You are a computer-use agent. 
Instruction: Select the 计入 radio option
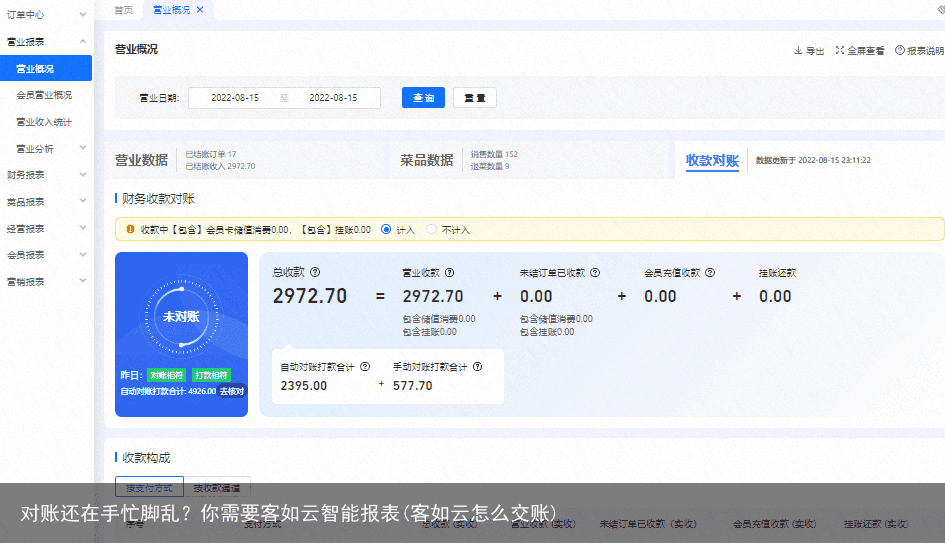(x=386, y=230)
